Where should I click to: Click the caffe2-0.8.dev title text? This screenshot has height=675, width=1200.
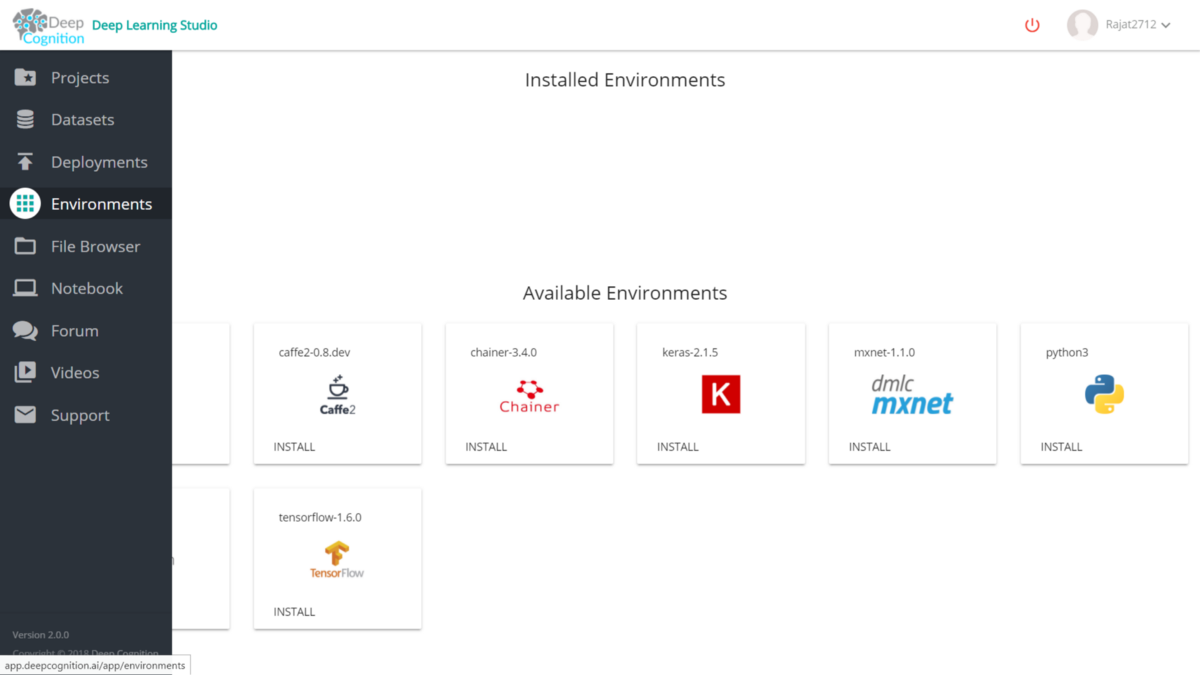coord(314,353)
